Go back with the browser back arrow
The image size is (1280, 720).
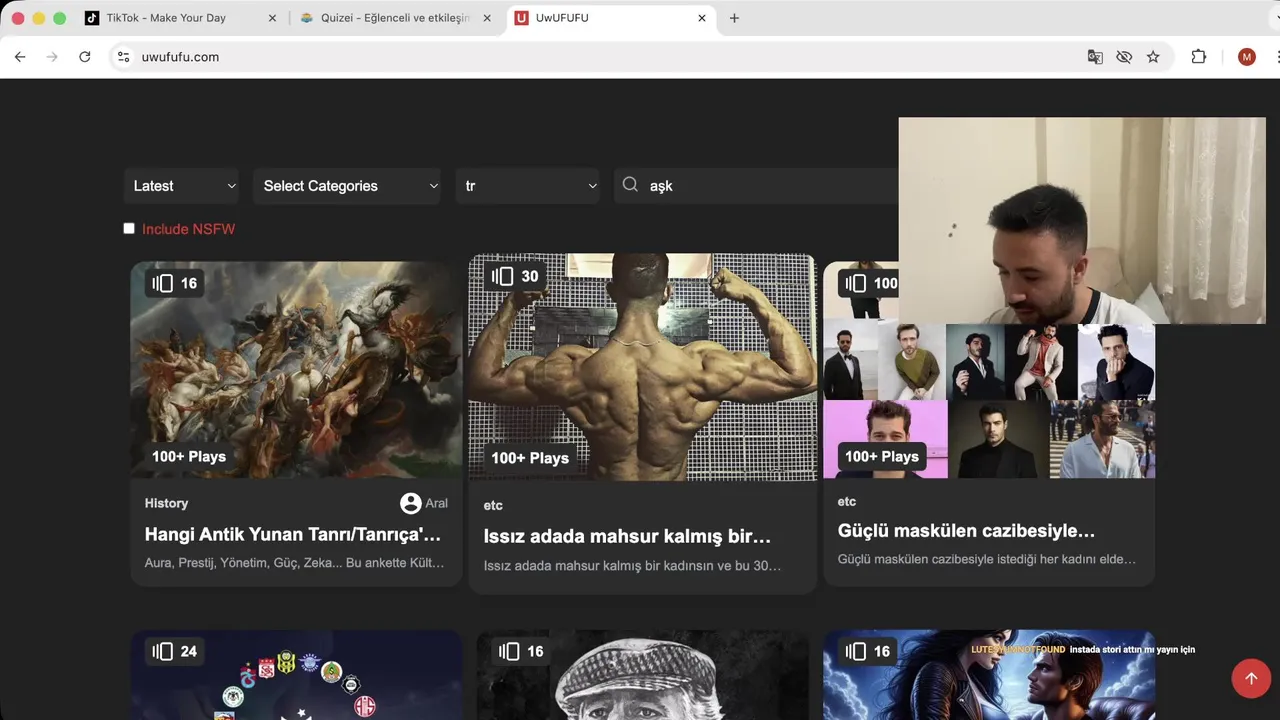pos(20,57)
